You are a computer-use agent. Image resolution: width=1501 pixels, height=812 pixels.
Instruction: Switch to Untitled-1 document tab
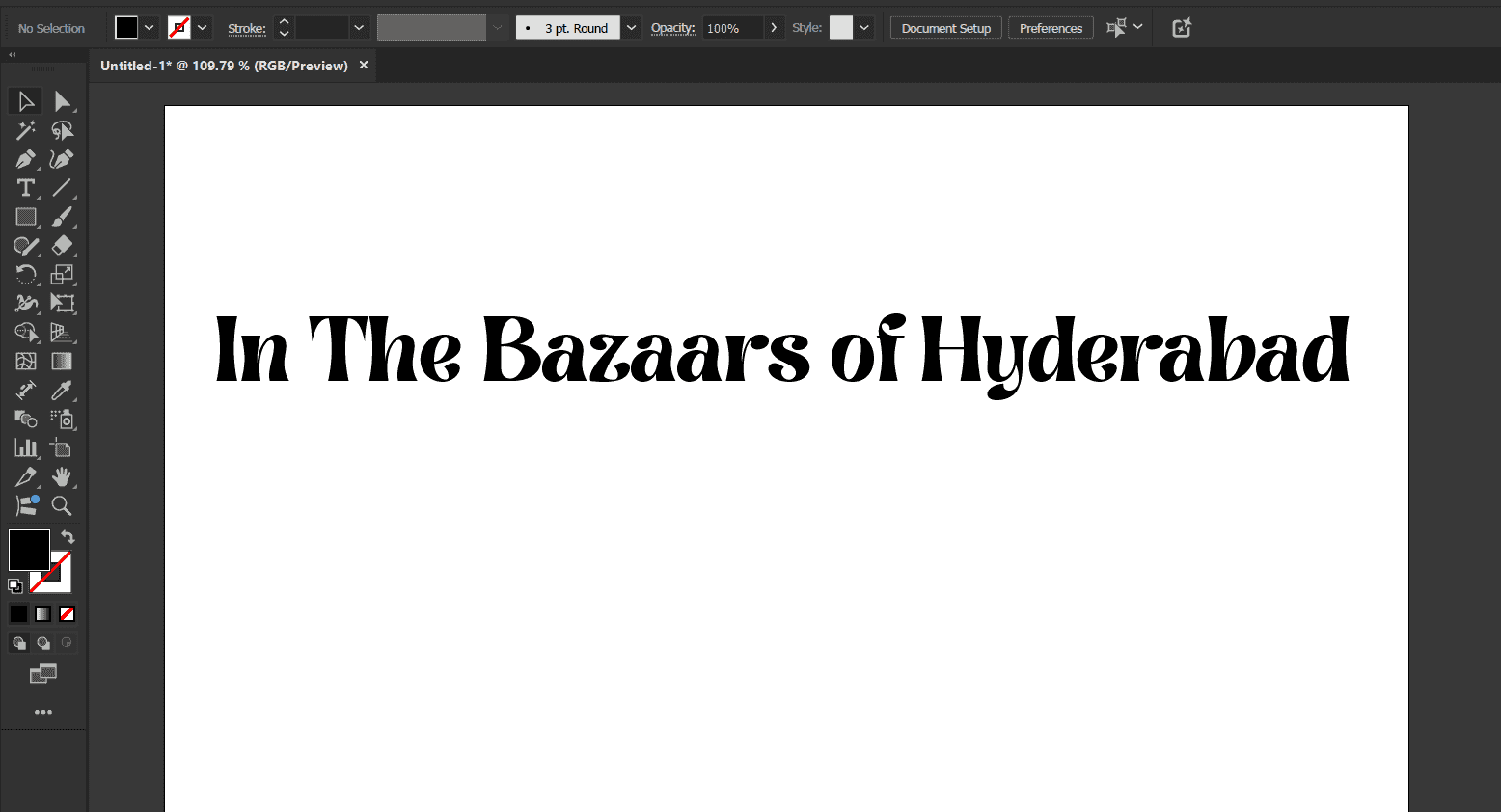(224, 66)
